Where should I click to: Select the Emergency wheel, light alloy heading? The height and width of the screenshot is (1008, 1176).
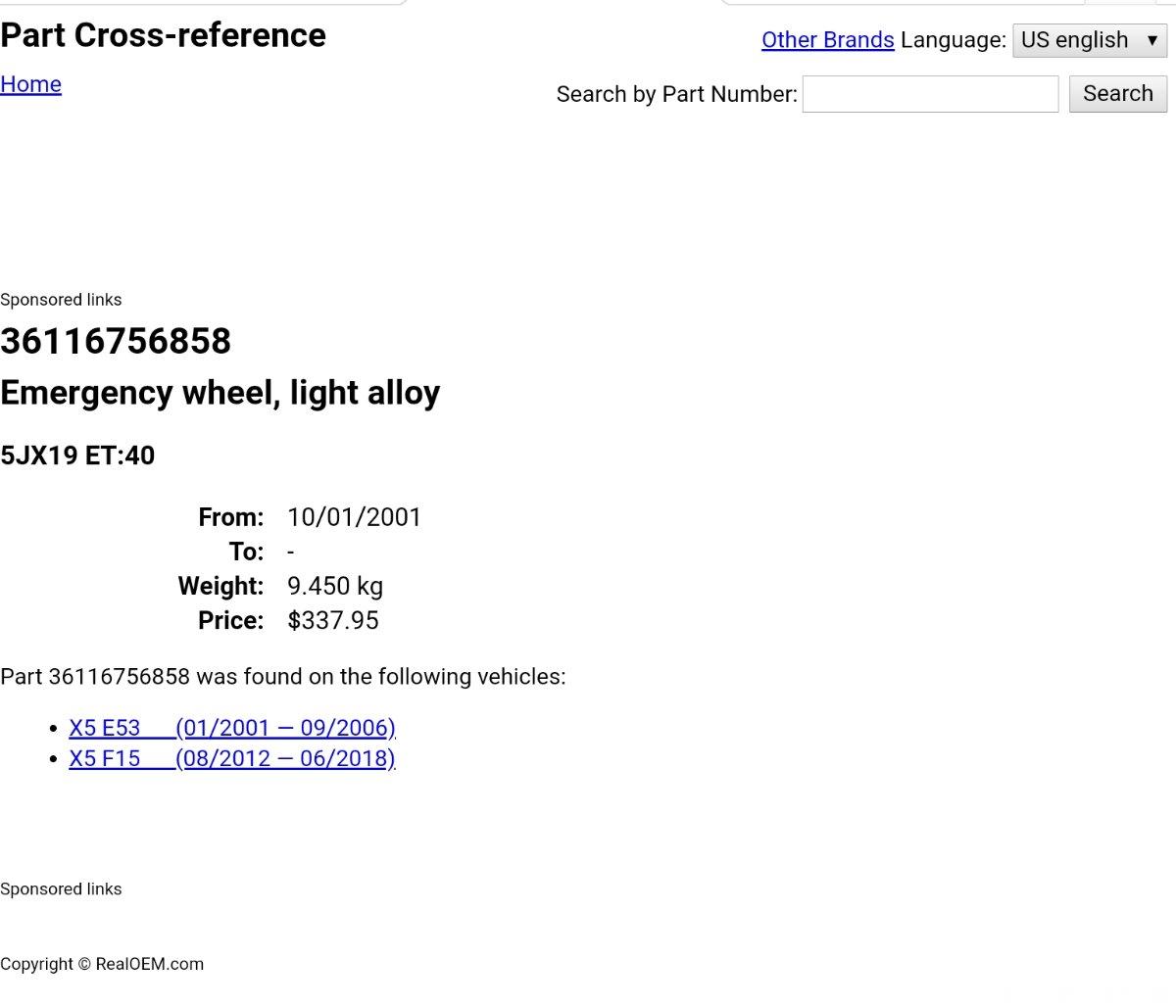(x=220, y=393)
